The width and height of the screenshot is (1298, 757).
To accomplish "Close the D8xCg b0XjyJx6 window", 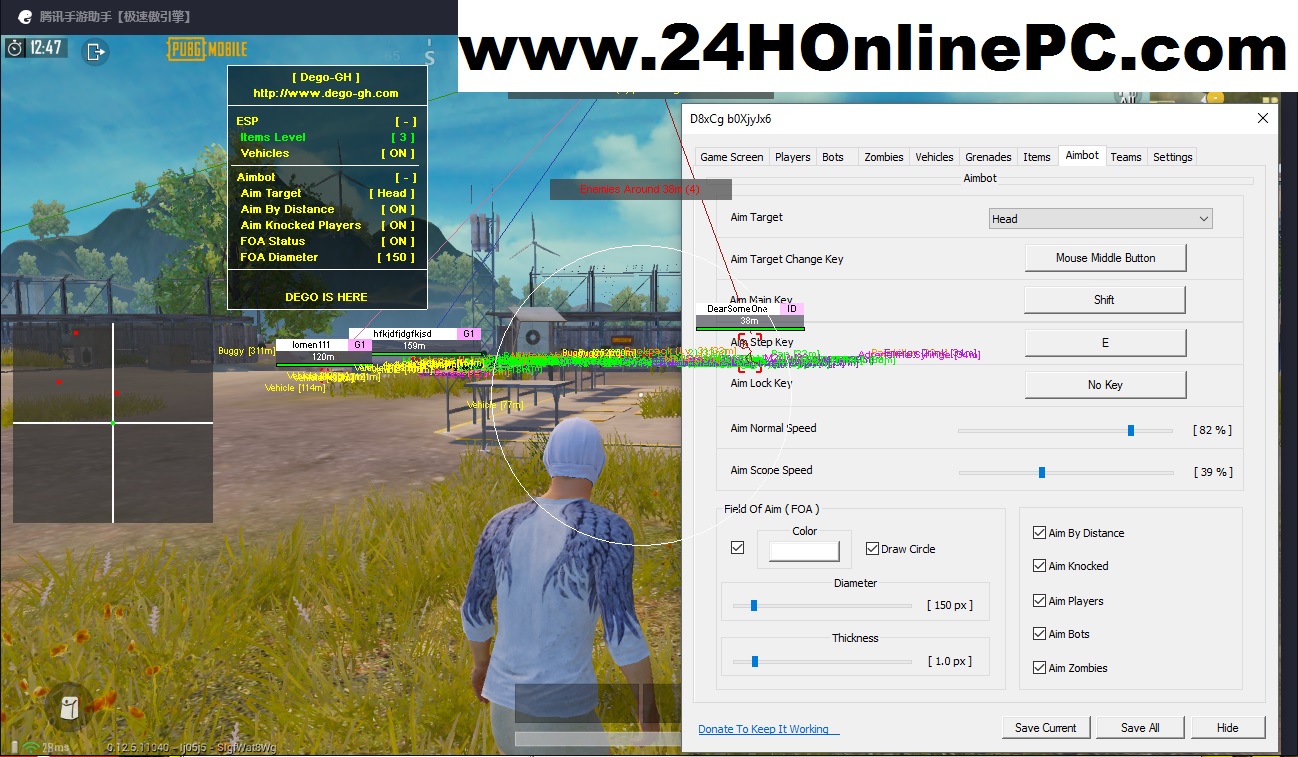I will [1262, 118].
